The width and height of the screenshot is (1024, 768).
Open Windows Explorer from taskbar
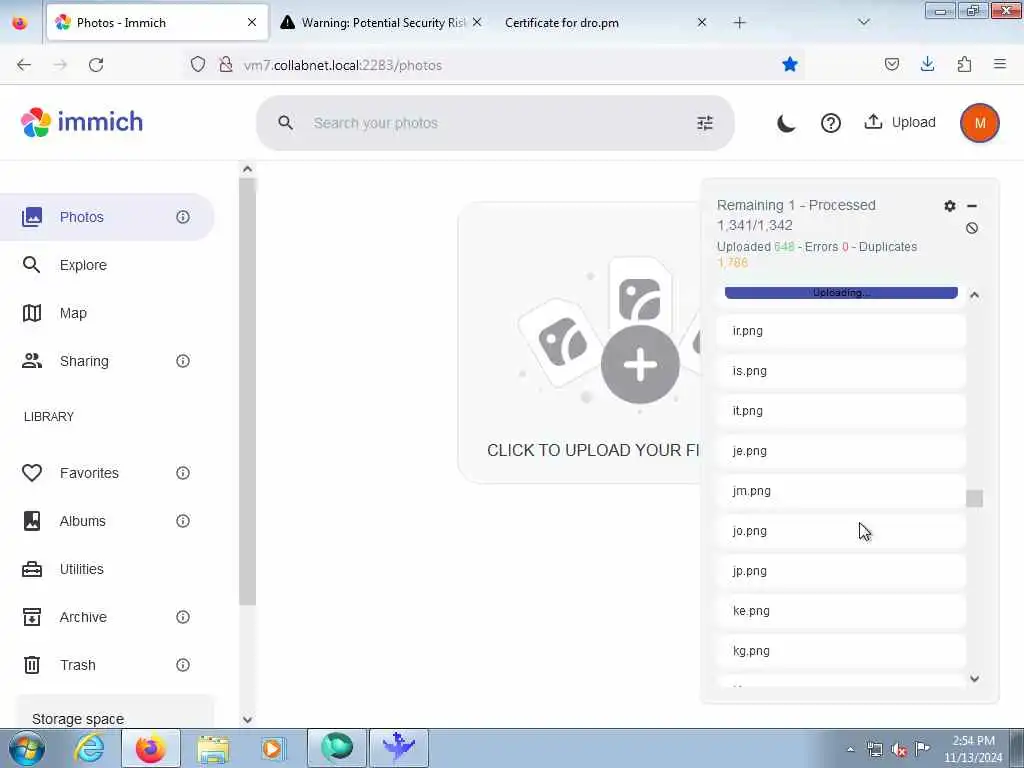(213, 748)
